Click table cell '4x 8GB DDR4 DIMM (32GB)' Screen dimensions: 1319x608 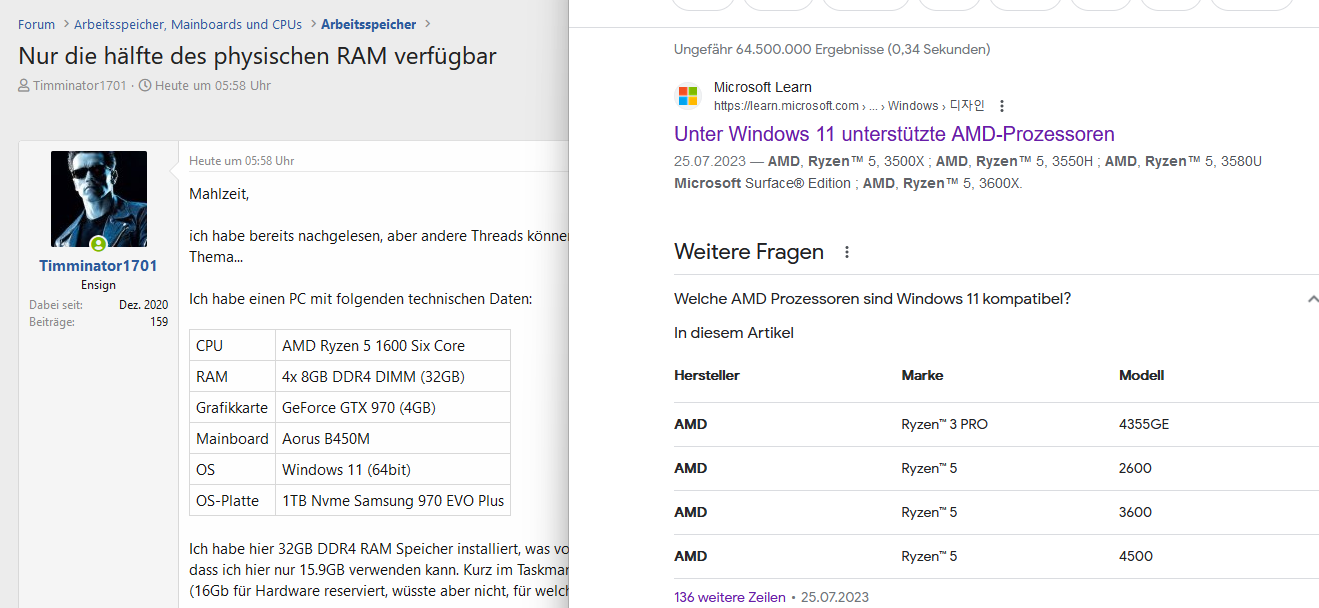[x=393, y=376]
